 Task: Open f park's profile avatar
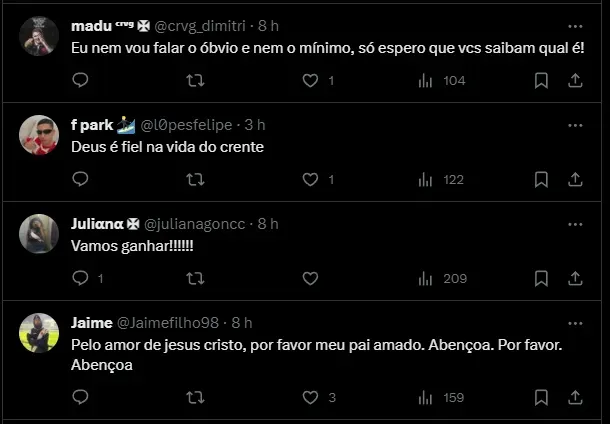pyautogui.click(x=39, y=134)
